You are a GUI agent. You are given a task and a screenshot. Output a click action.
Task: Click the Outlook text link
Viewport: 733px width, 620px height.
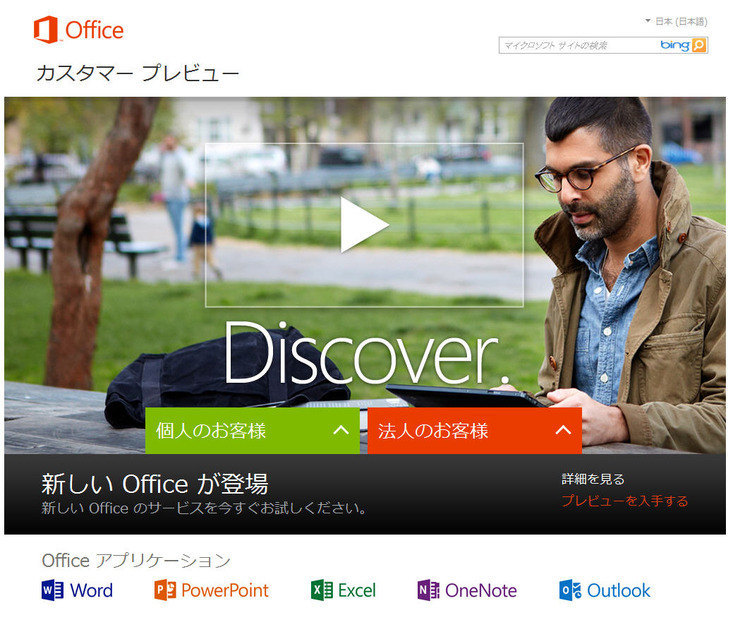[x=618, y=591]
